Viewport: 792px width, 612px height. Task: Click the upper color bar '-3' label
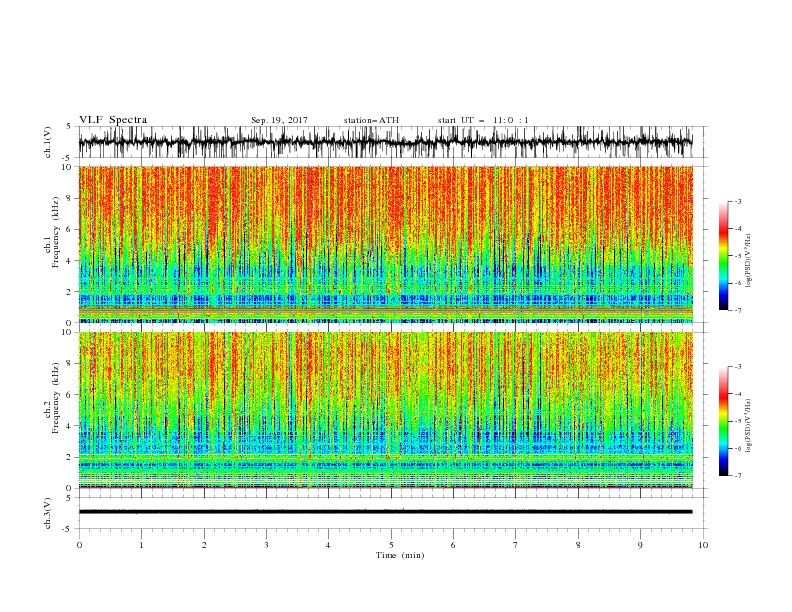pos(737,201)
